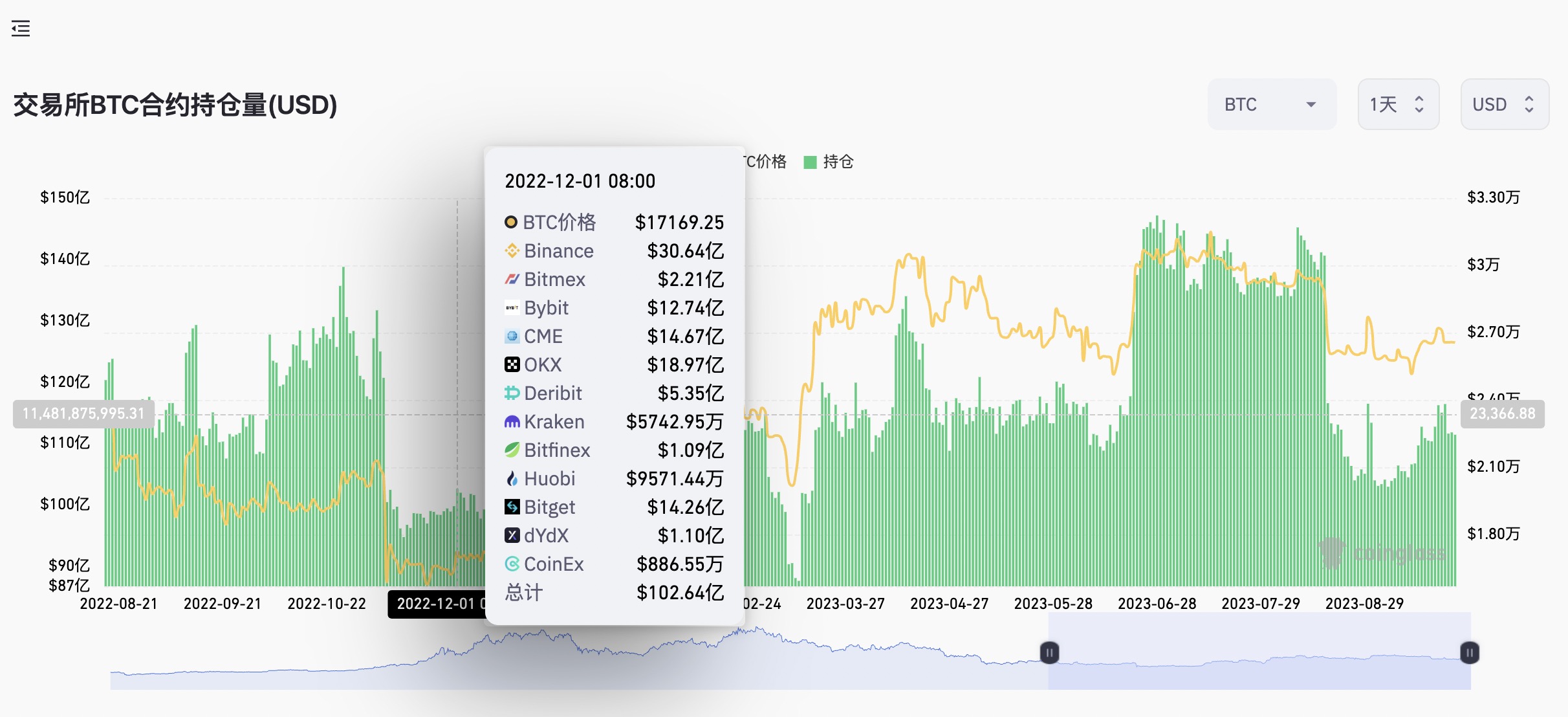The height and width of the screenshot is (717, 1568).
Task: Click the sidebar collapse menu icon
Action: [21, 28]
